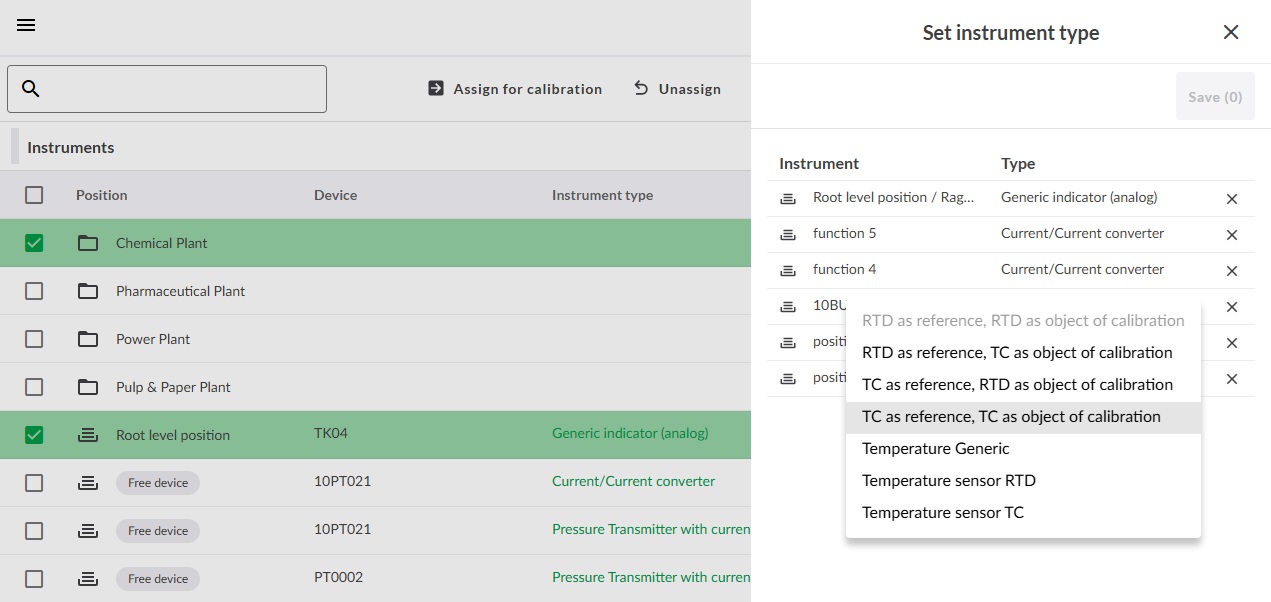
Task: Click the Unassign button
Action: coord(677,89)
